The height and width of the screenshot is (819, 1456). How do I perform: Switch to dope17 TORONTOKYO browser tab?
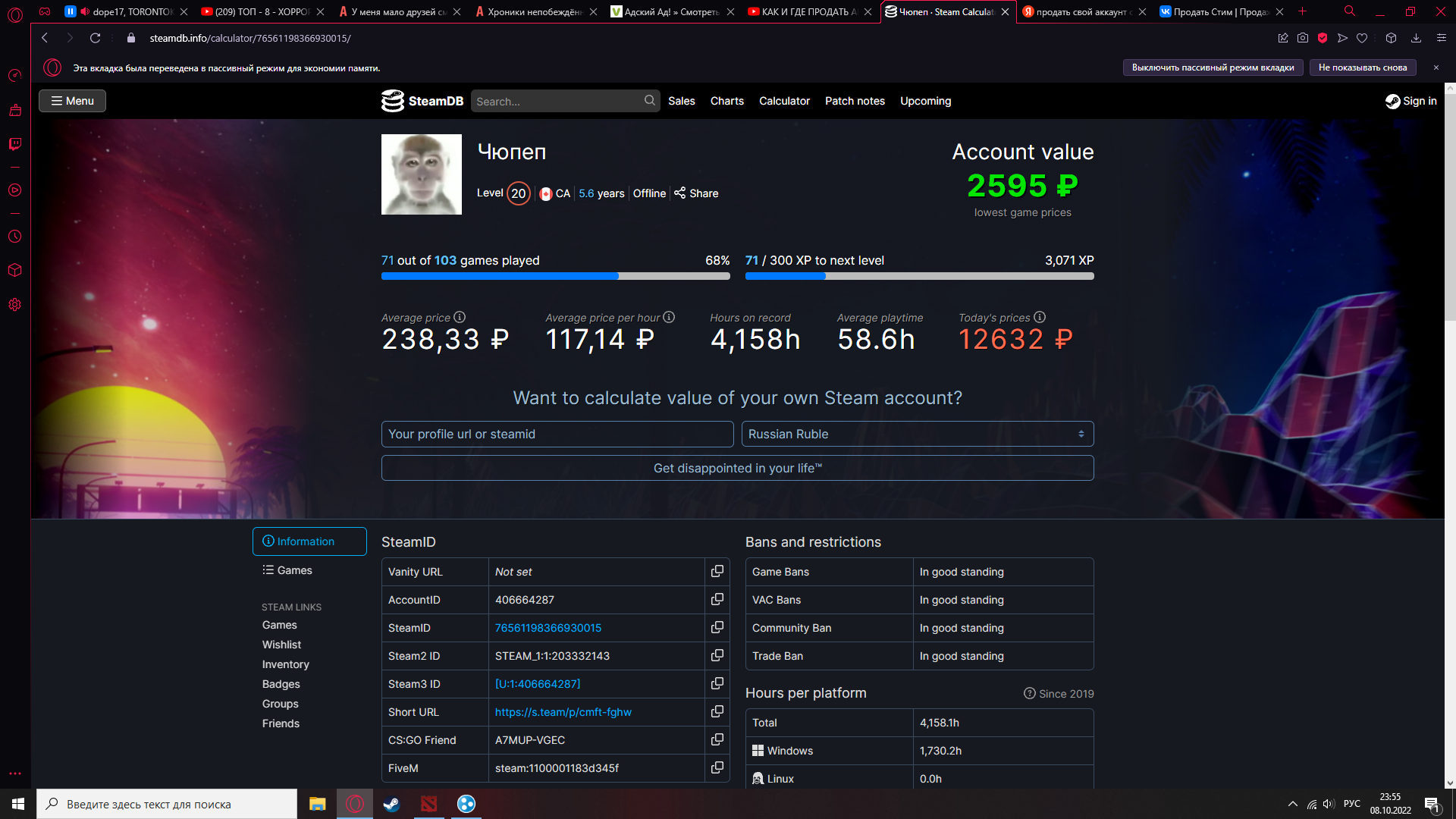126,11
